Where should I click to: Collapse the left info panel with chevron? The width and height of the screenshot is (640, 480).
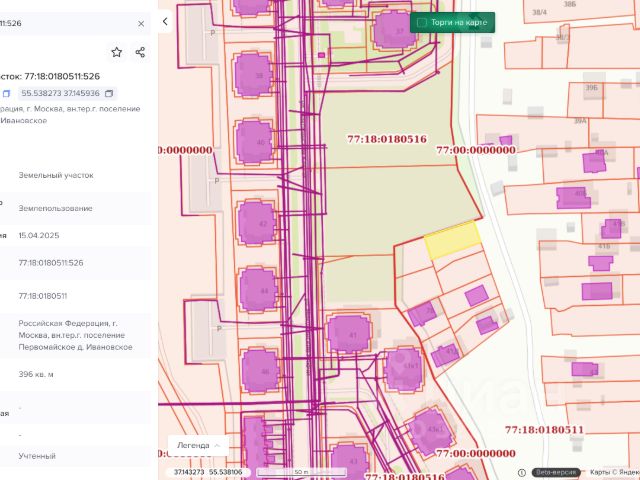coord(165,21)
